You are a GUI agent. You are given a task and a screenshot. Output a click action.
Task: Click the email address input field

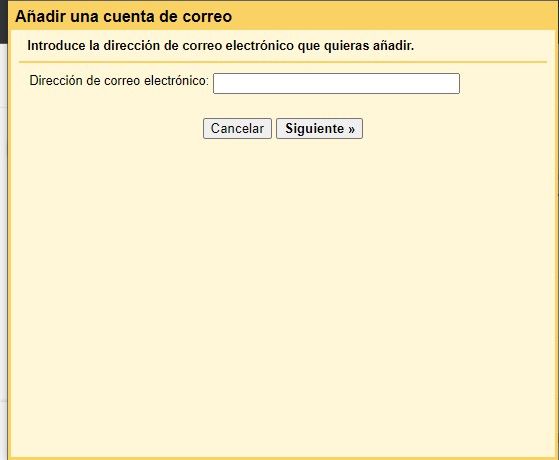(336, 84)
